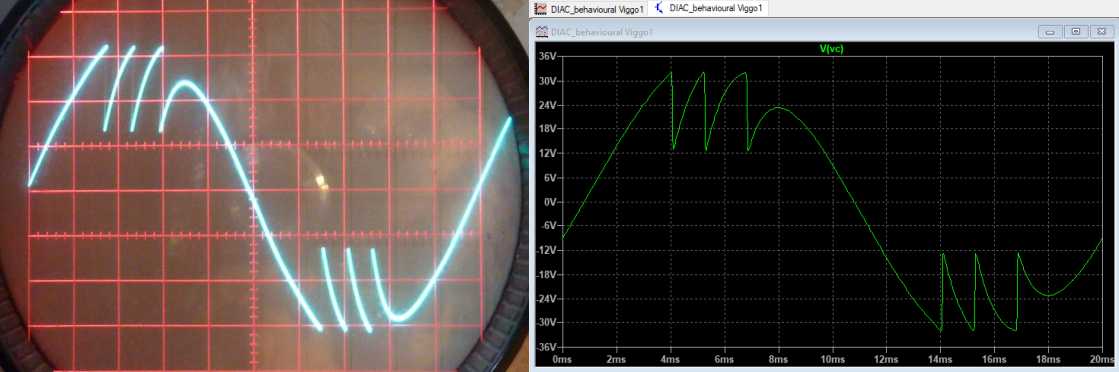1119x372 pixels.
Task: Click the plot window title bar text
Action: tap(601, 32)
